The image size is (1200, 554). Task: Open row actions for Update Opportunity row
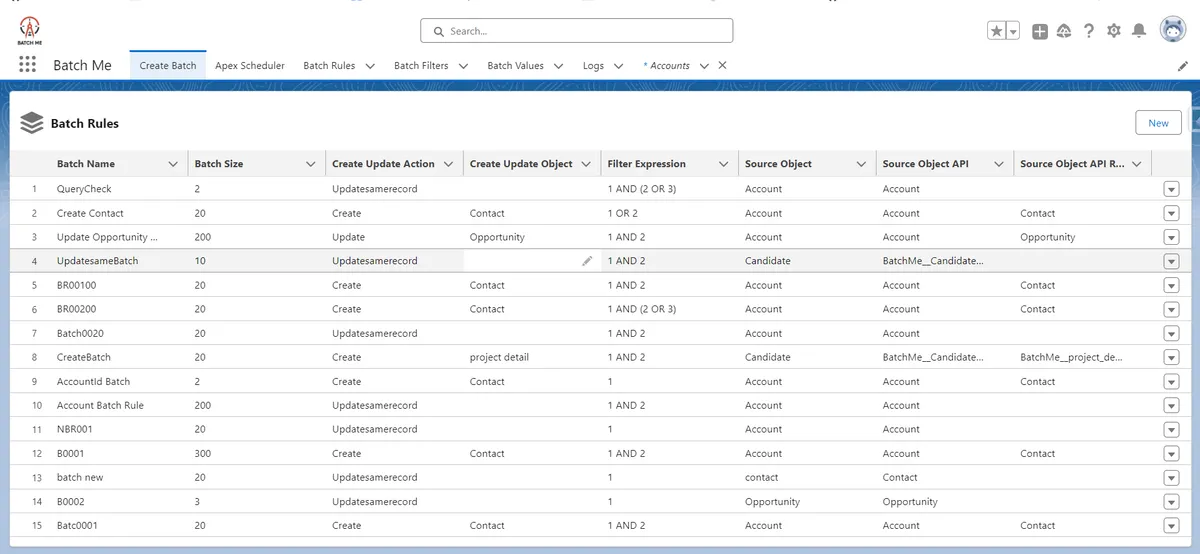pos(1171,237)
